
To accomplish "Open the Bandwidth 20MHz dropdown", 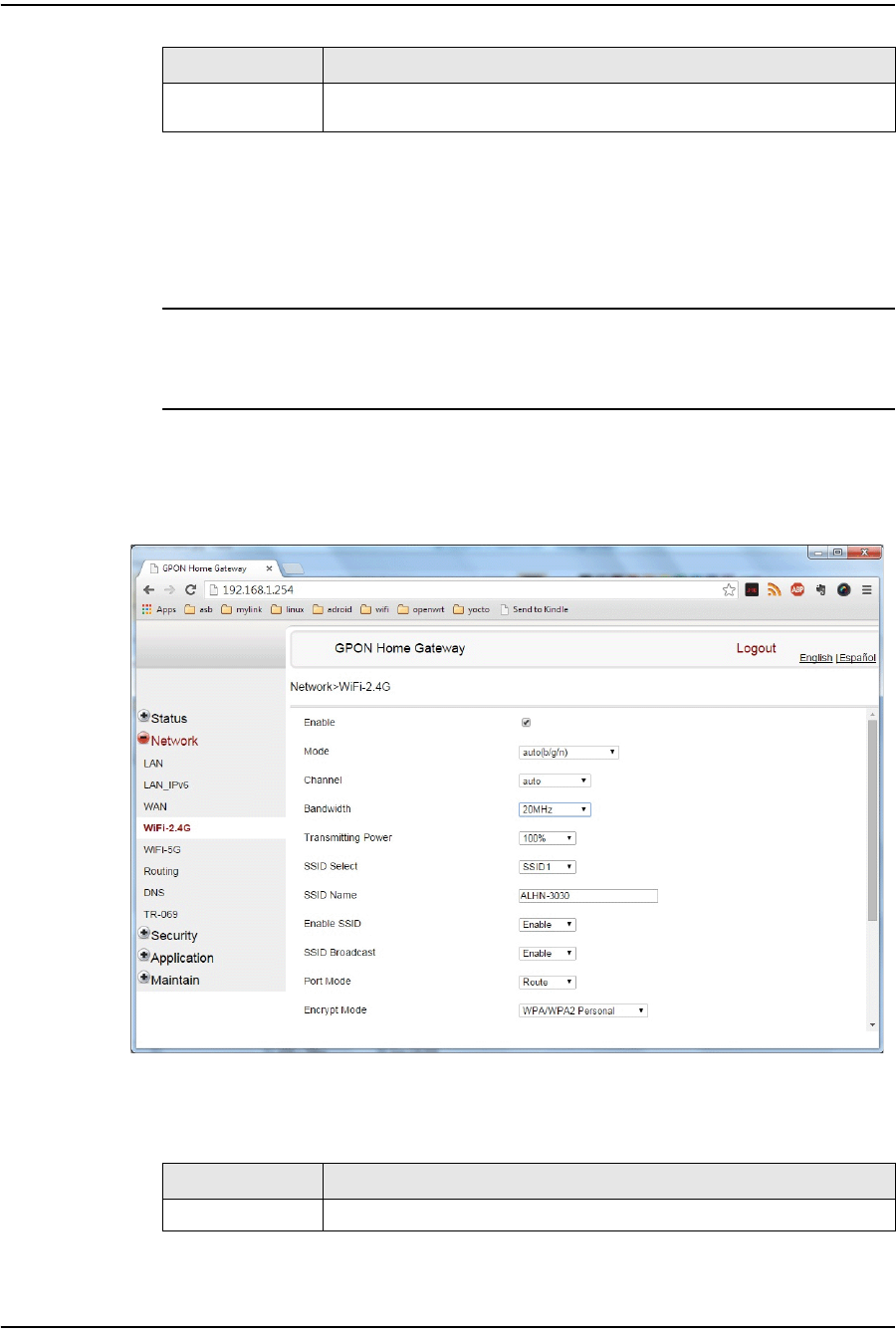I will [x=555, y=809].
